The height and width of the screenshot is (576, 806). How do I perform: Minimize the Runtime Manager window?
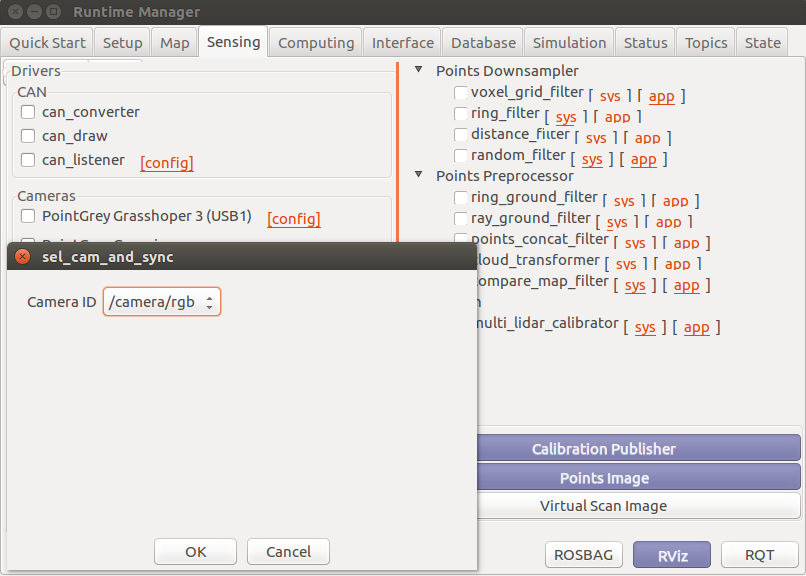(34, 11)
